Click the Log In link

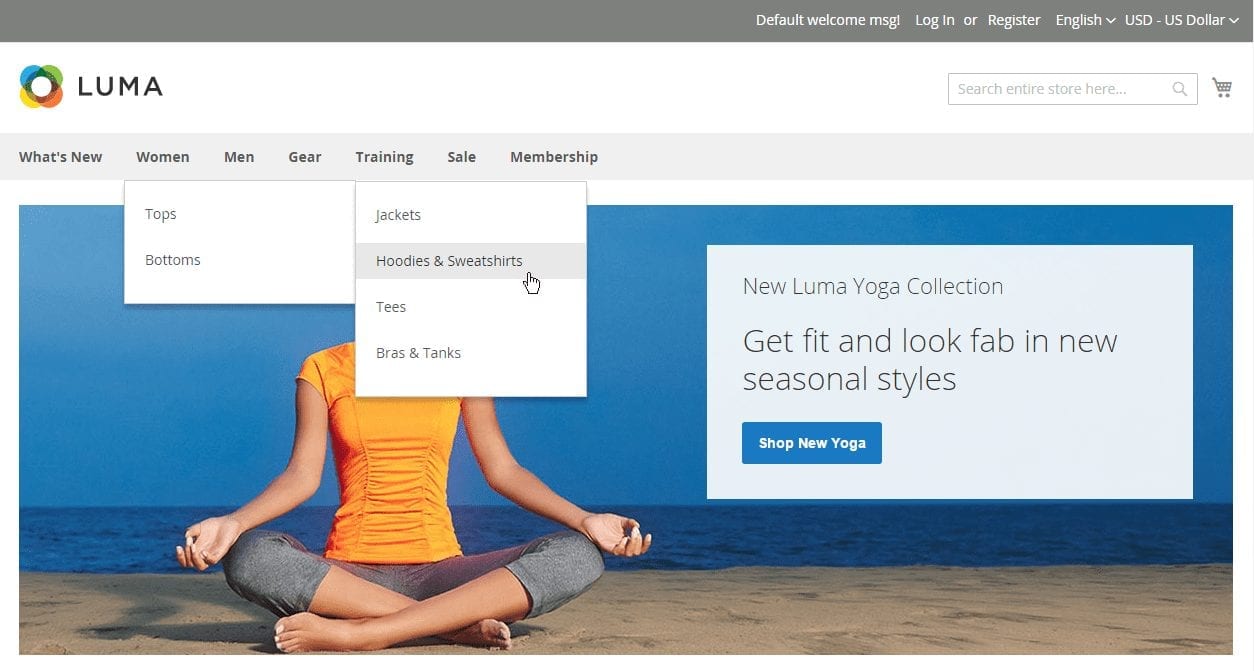click(x=934, y=19)
